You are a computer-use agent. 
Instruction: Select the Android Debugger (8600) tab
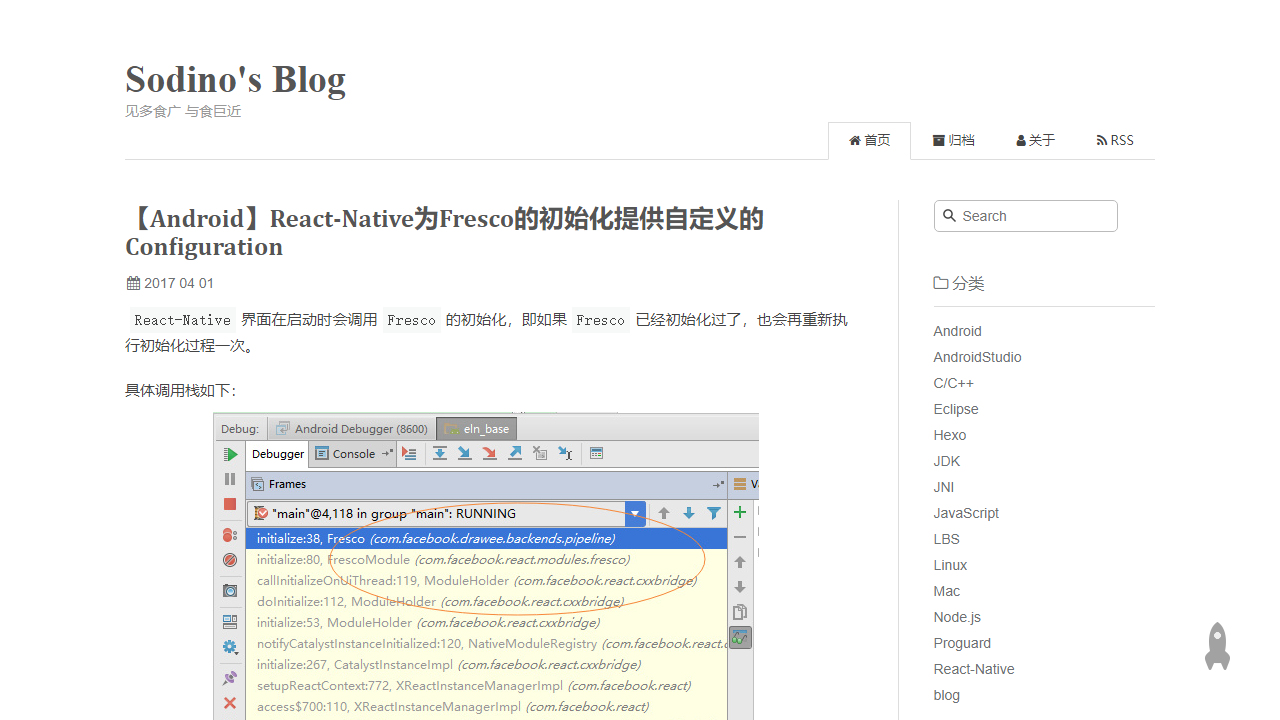click(x=352, y=429)
